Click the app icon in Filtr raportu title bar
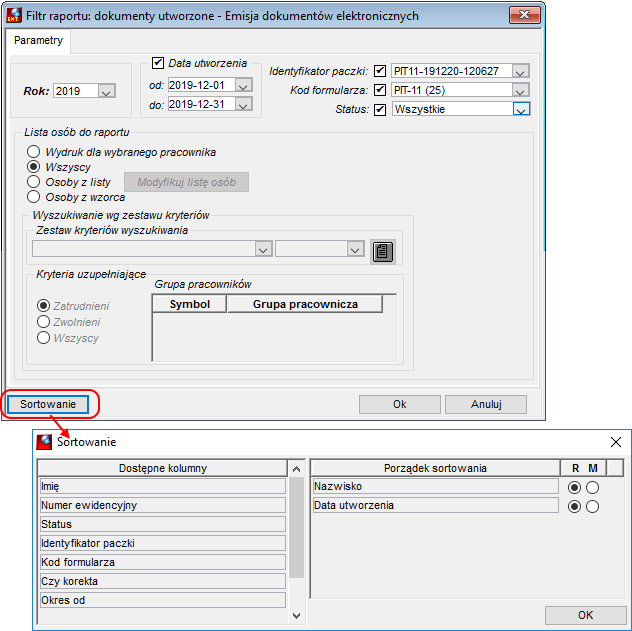632x631 pixels. [x=14, y=16]
